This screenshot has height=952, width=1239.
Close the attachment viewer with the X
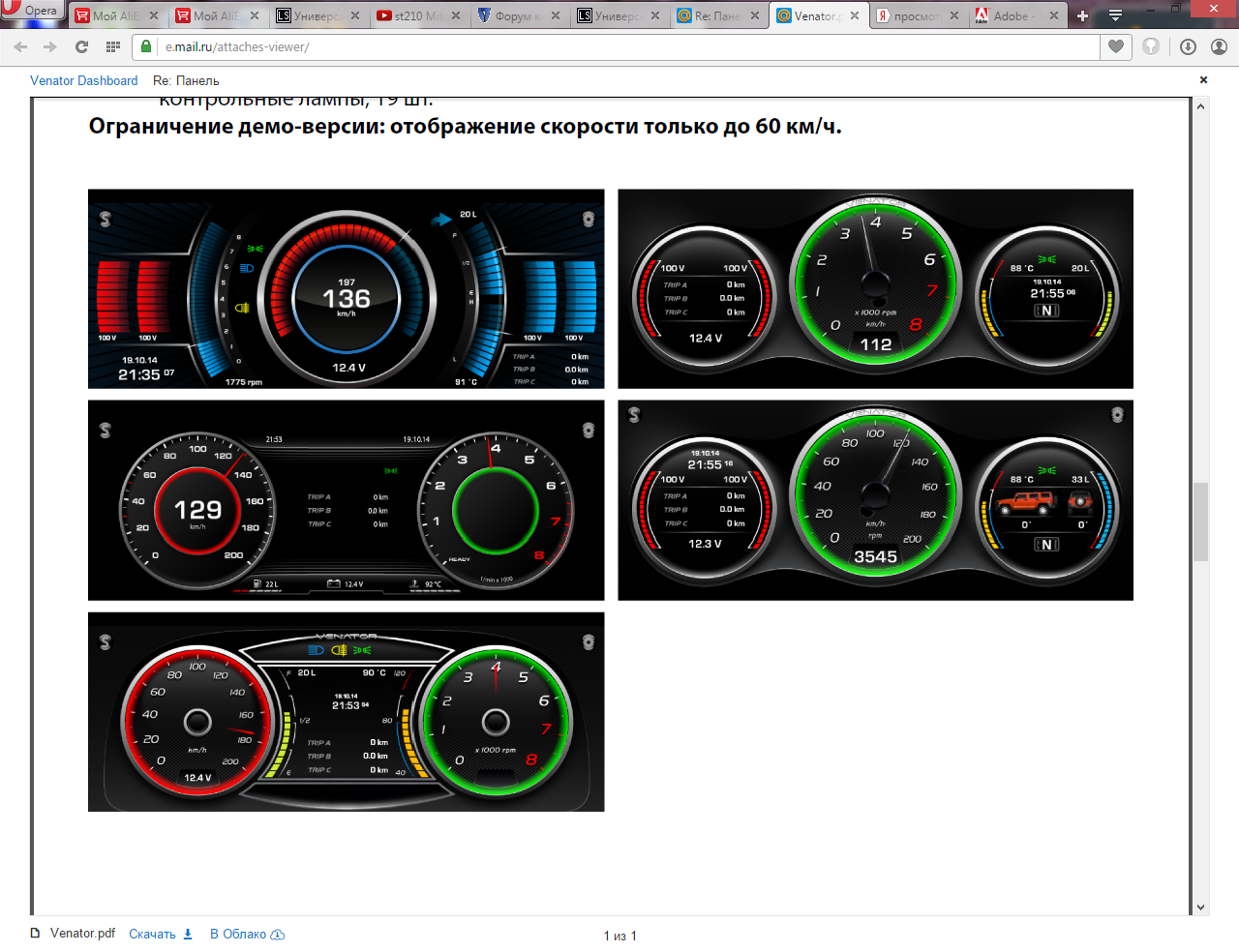click(x=1203, y=80)
